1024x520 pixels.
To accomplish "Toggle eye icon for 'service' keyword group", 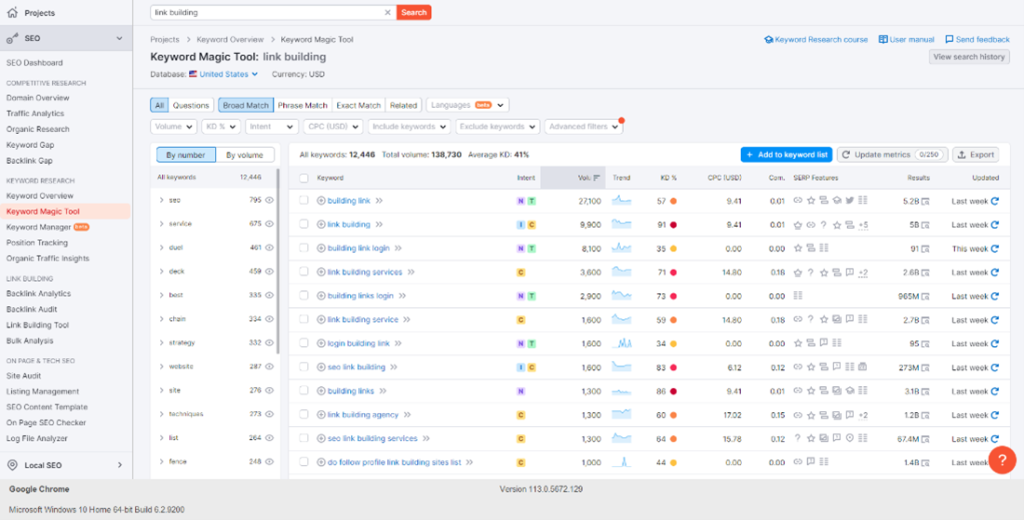I will click(269, 223).
